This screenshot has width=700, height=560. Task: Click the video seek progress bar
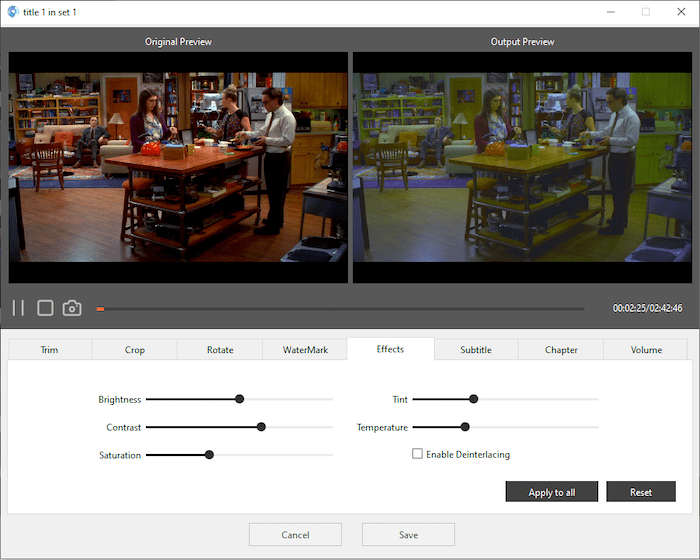(340, 309)
